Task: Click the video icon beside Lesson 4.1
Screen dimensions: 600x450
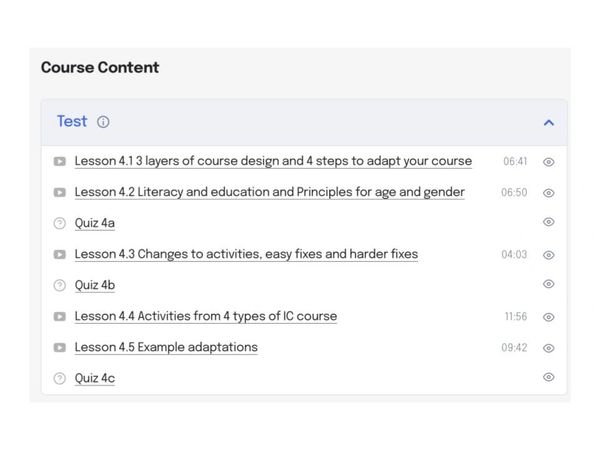Action: pos(60,161)
